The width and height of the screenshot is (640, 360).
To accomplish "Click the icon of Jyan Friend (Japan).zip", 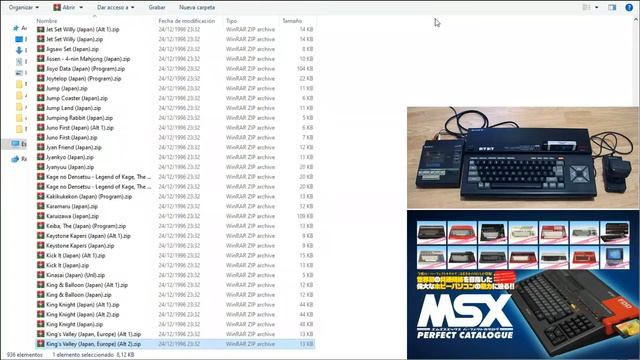I will [40, 147].
